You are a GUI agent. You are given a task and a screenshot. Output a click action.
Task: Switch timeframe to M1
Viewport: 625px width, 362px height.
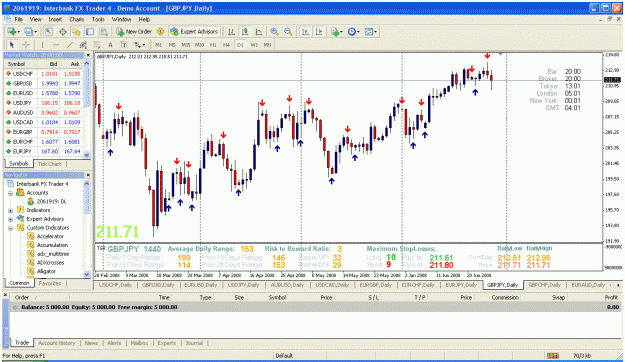pos(159,45)
